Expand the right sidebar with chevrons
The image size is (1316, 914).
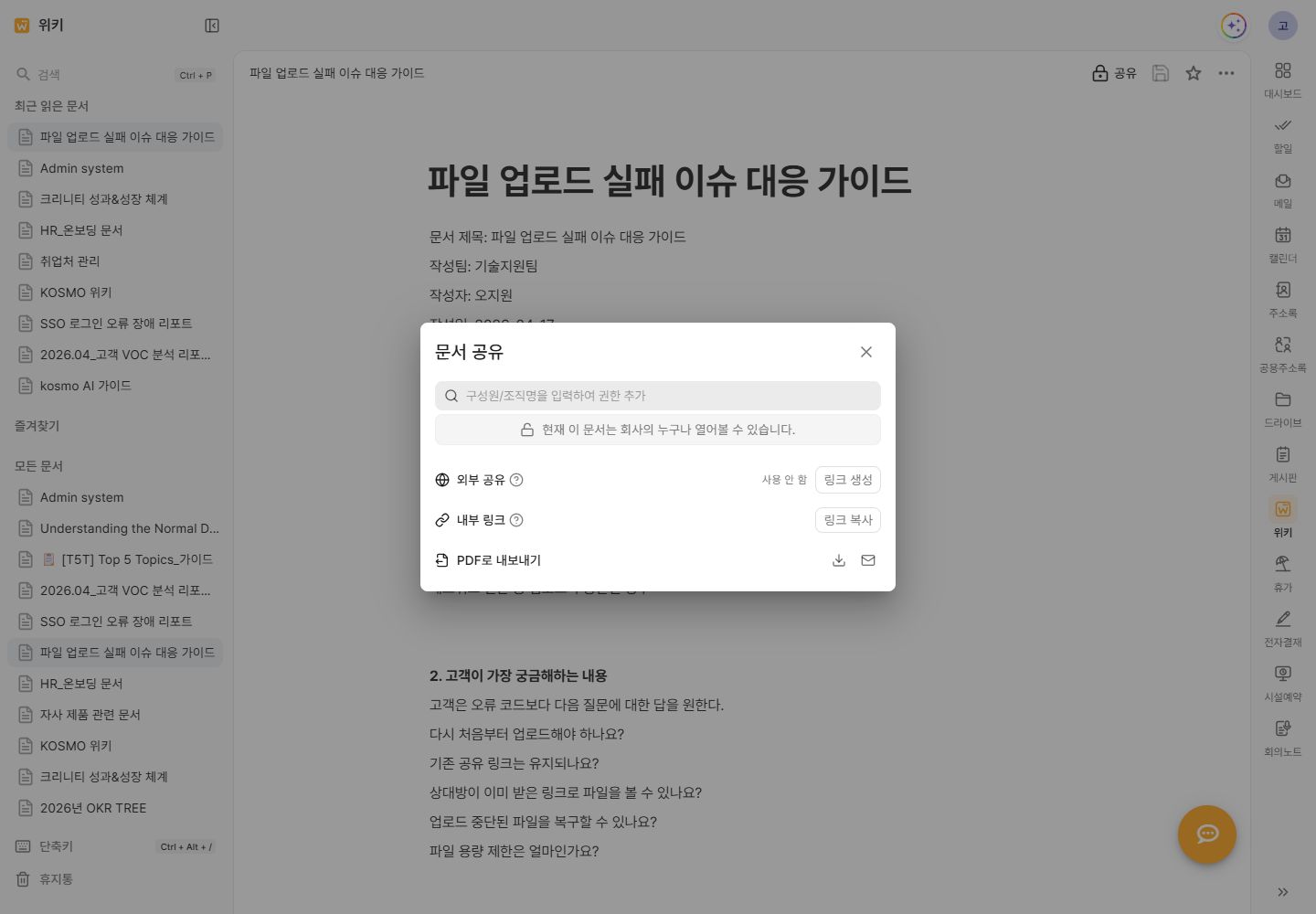1283,892
